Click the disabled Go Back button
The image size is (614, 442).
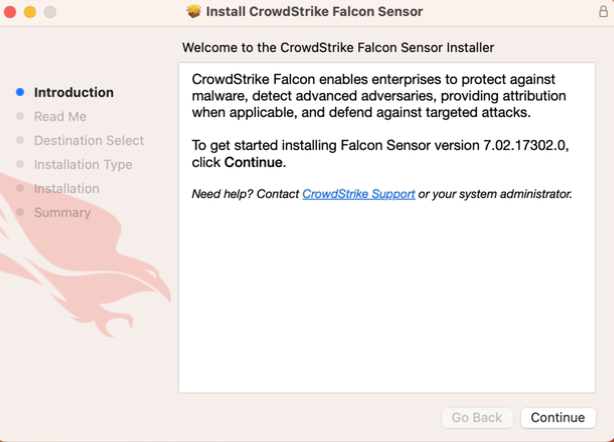pos(477,417)
